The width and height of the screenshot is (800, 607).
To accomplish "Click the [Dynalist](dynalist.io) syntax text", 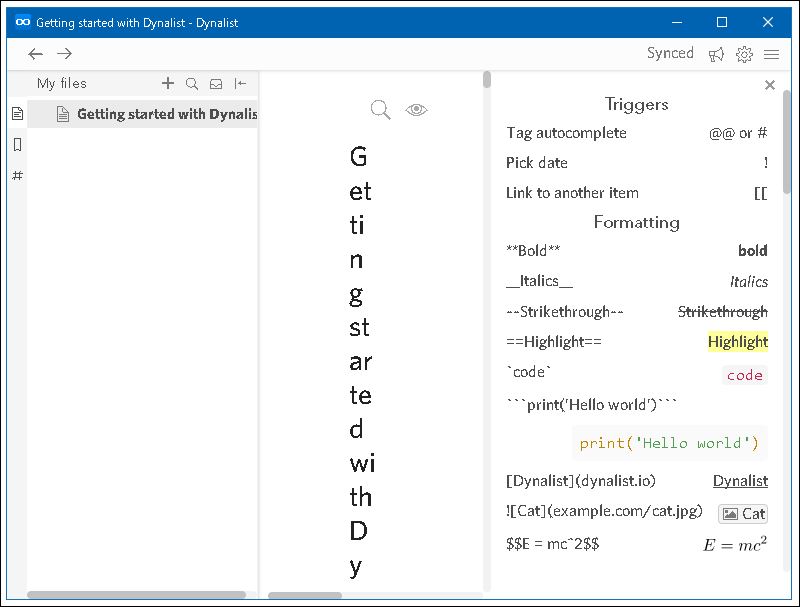I will [x=581, y=481].
